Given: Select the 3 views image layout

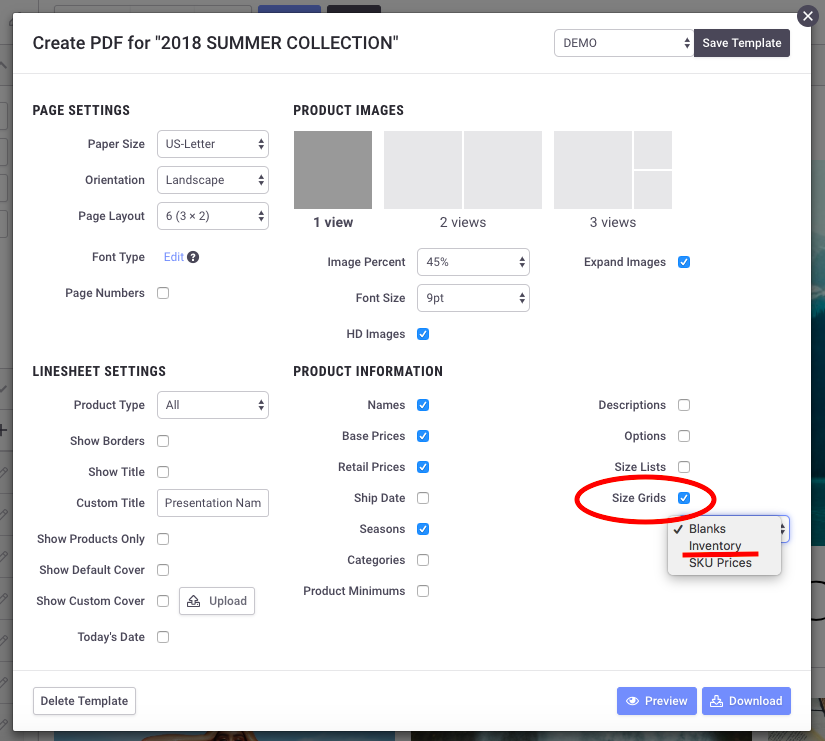Looking at the screenshot, I should pos(612,170).
